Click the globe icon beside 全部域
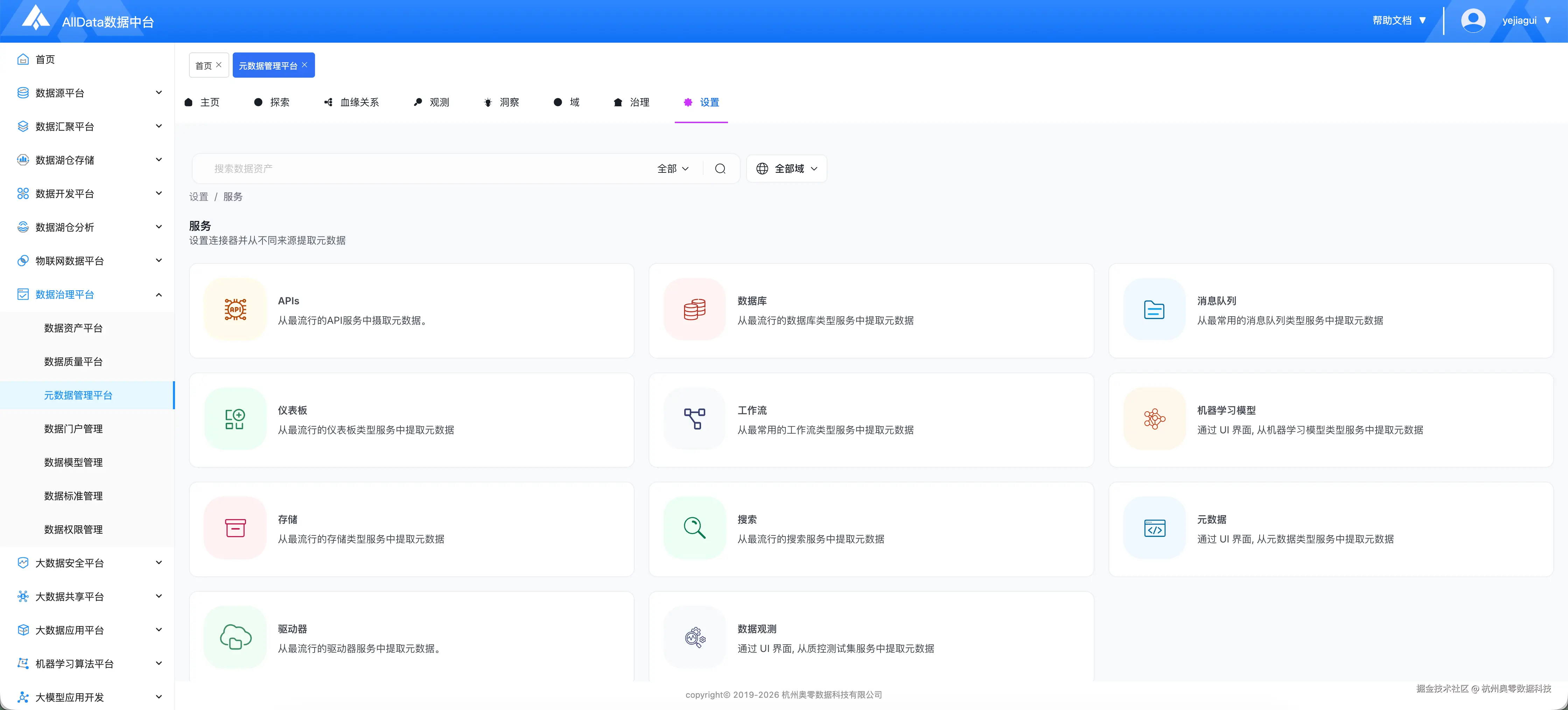The width and height of the screenshot is (1568, 710). coord(762,169)
